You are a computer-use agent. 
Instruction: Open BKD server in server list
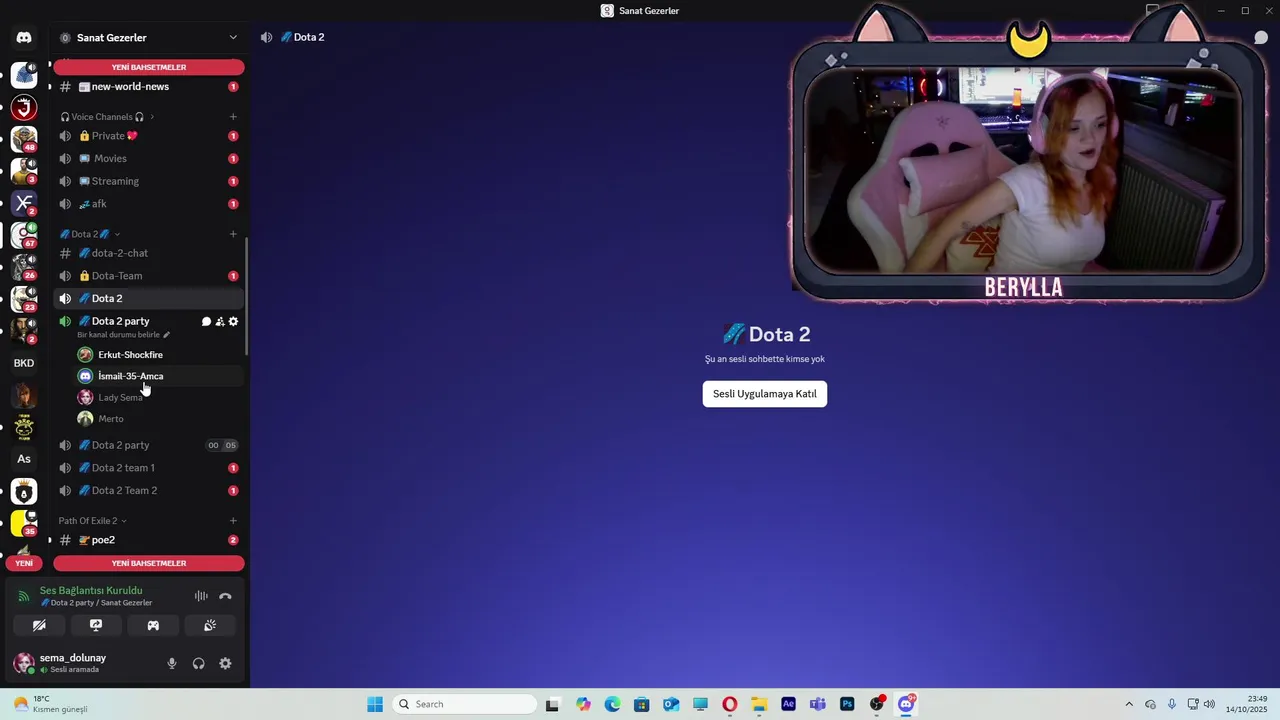pos(24,363)
